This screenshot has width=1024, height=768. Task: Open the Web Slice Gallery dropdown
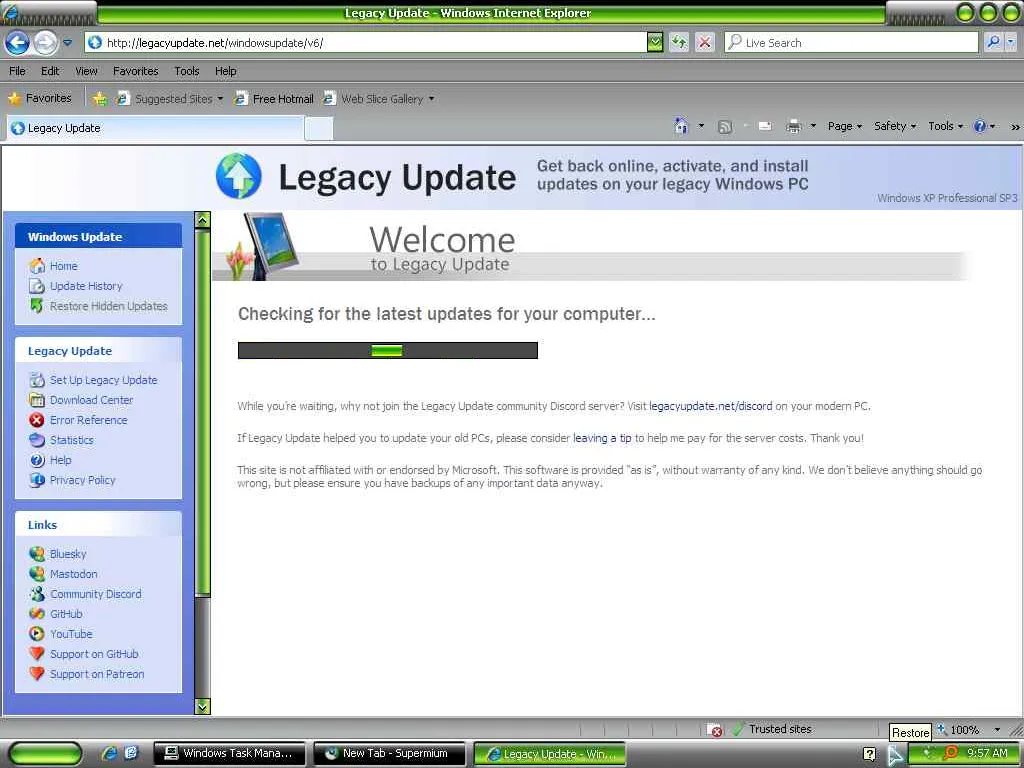[x=379, y=99]
